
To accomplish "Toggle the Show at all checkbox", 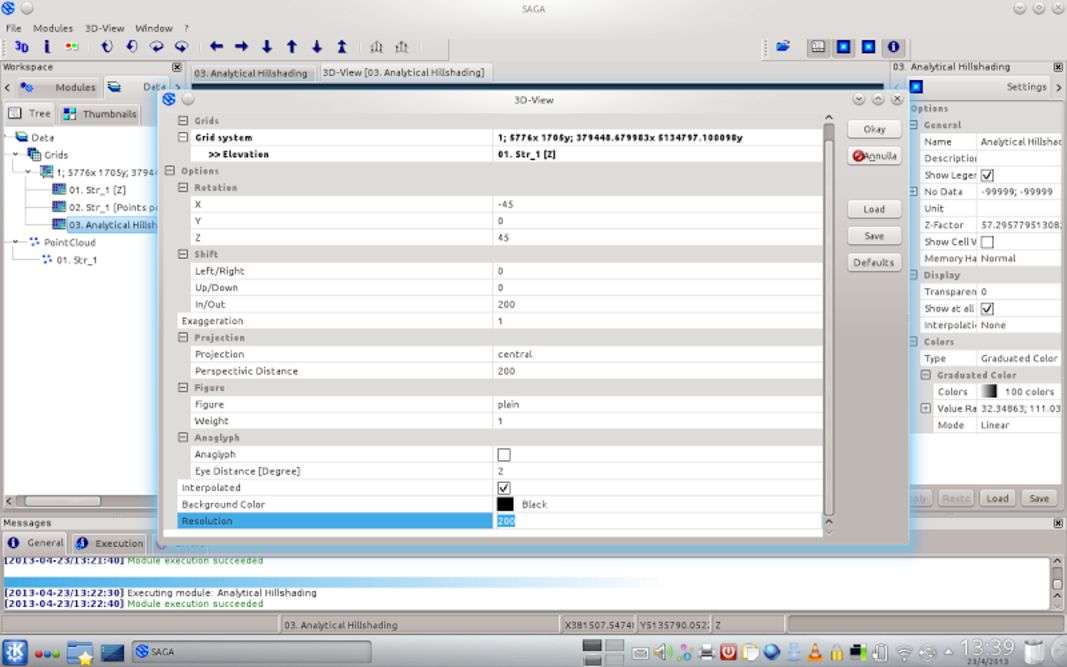I will tap(987, 309).
